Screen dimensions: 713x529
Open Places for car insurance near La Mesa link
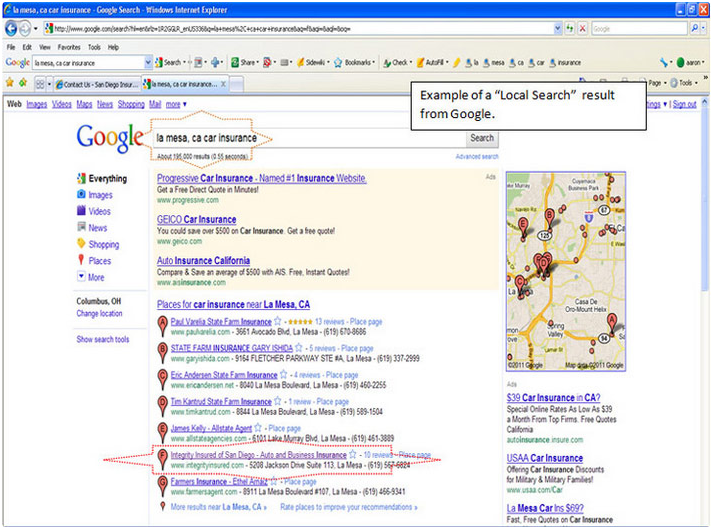click(233, 304)
